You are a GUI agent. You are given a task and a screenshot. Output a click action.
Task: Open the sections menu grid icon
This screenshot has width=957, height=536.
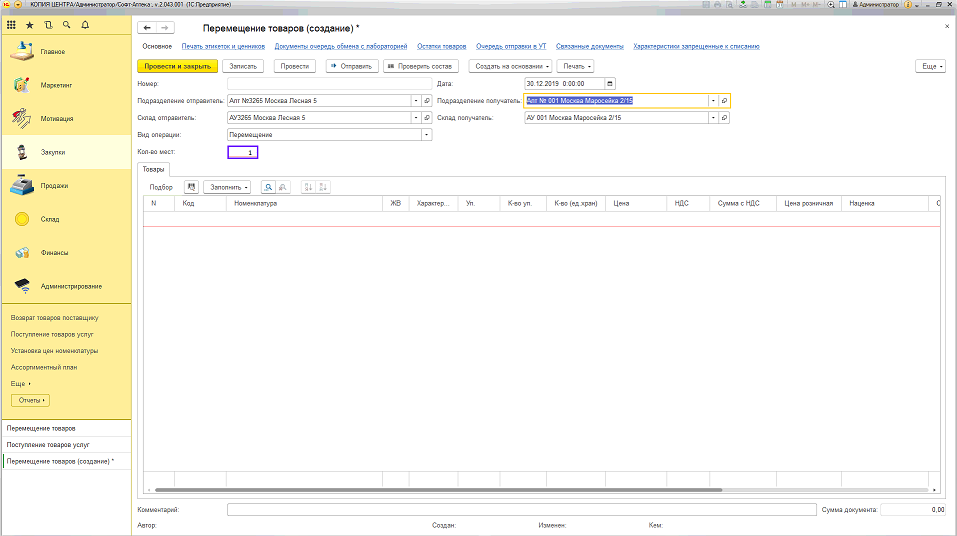tap(11, 24)
